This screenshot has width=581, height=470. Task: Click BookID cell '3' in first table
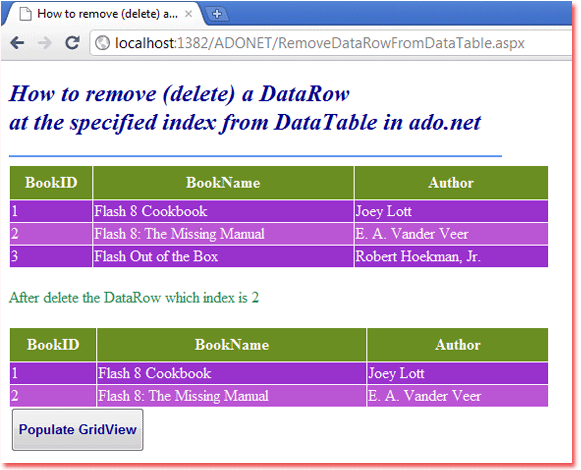click(51, 256)
